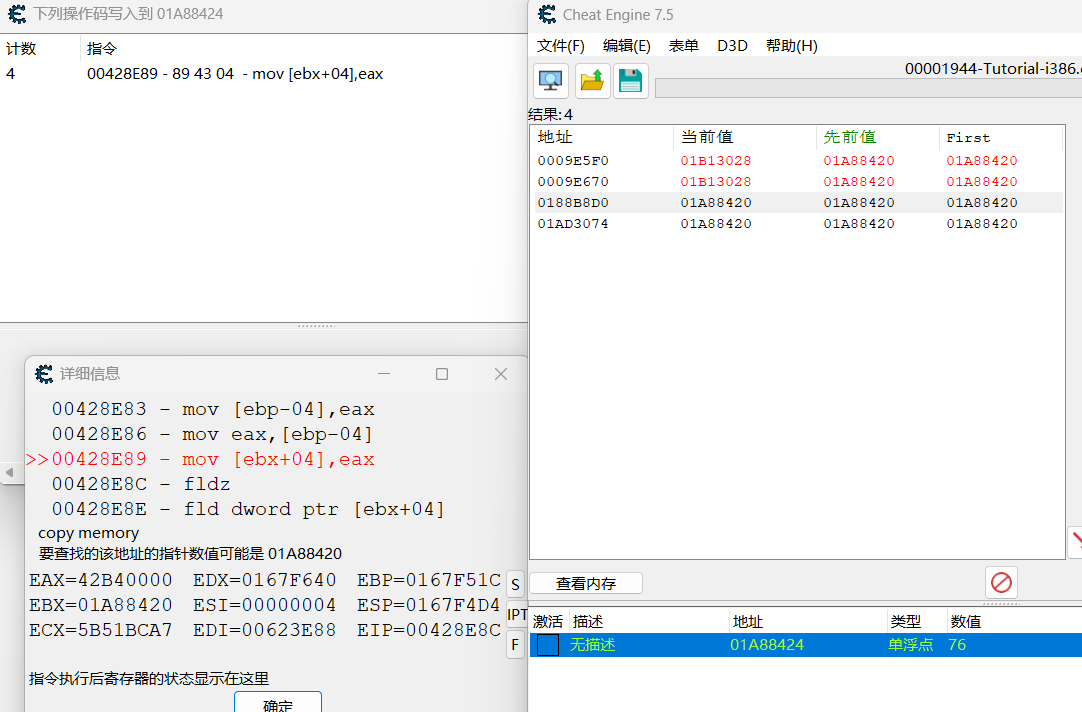Click the left collapse arrow at window edge
Screen dimensions: 1082x712
coord(9,470)
